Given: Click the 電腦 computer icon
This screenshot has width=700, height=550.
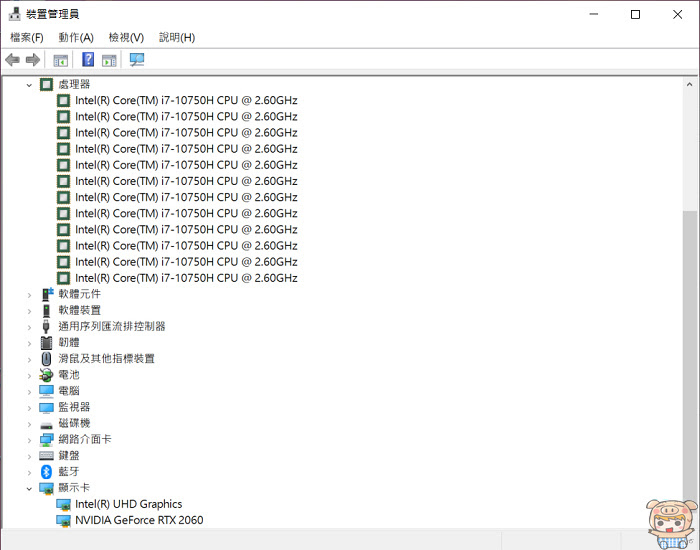Looking at the screenshot, I should click(46, 391).
